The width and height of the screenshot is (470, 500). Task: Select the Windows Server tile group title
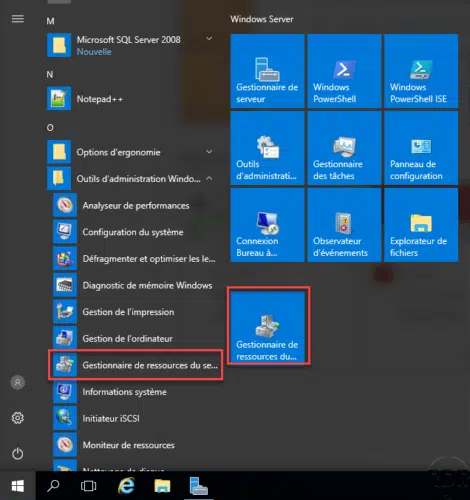point(262,19)
